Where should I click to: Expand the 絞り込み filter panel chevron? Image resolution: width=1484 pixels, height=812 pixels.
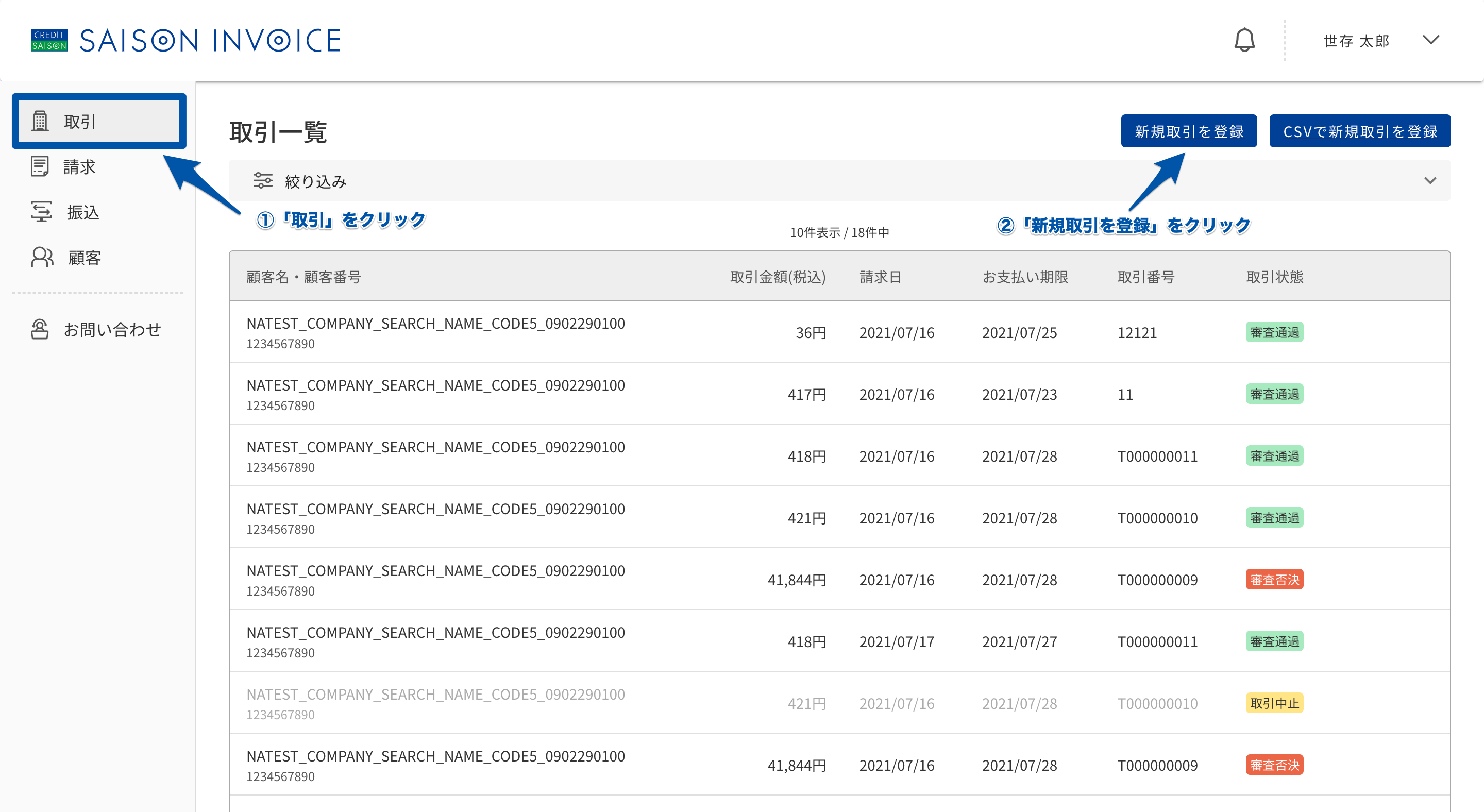coord(1430,181)
